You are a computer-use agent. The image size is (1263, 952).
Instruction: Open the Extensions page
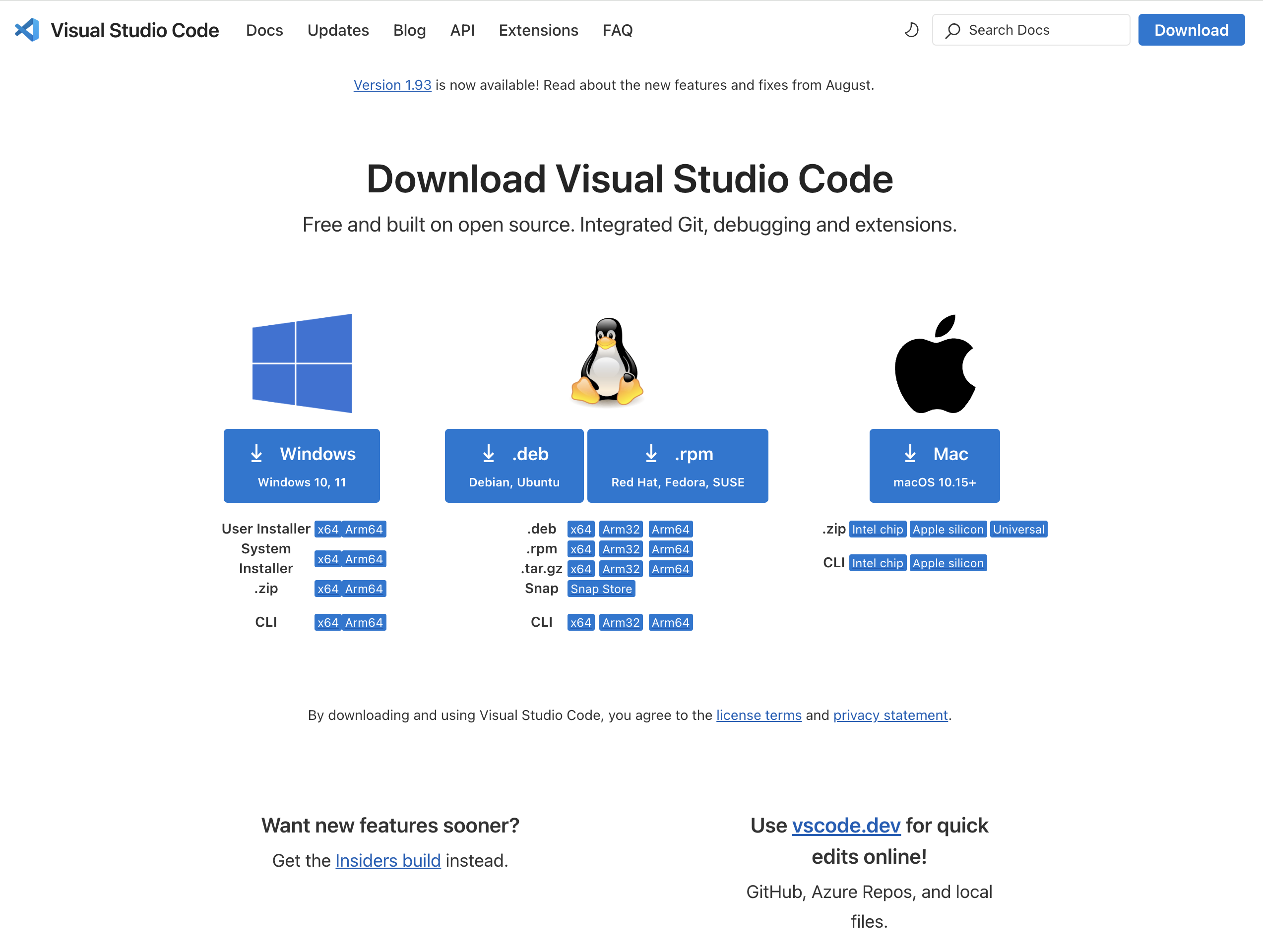[538, 30]
